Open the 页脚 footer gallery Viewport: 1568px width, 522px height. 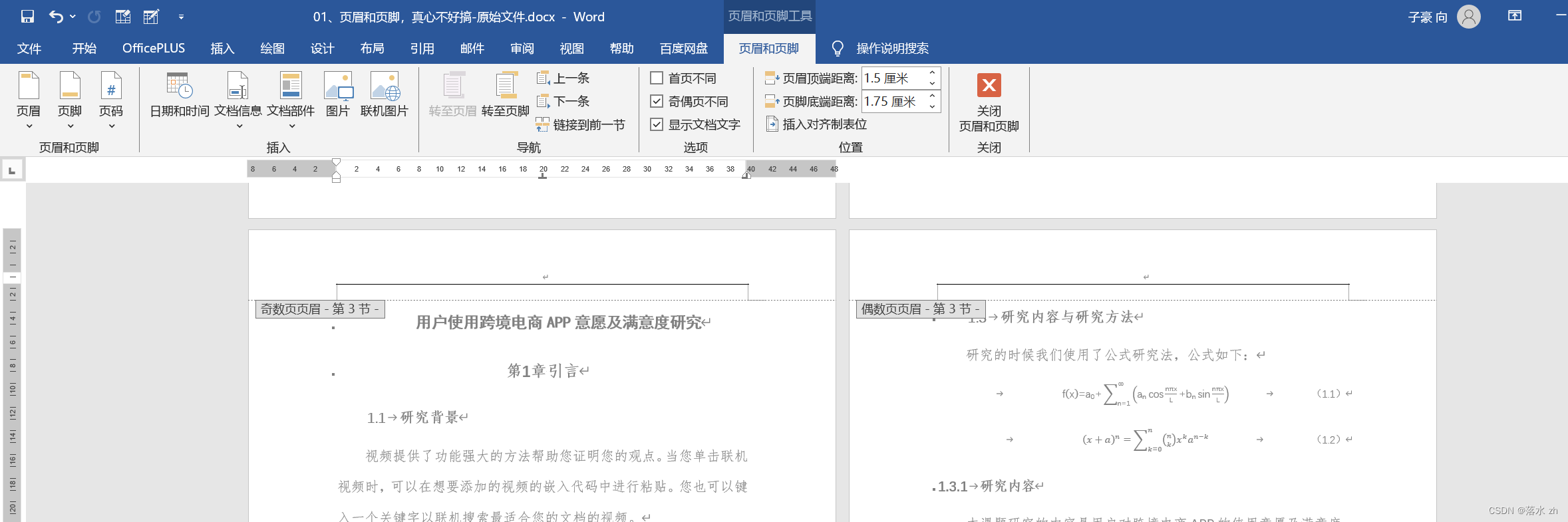point(70,100)
